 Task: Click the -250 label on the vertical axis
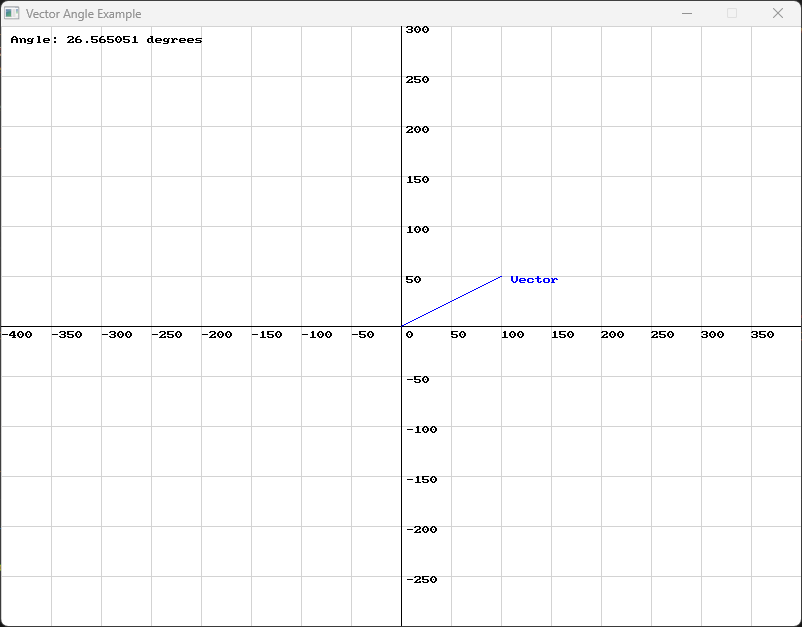pyautogui.click(x=421, y=580)
